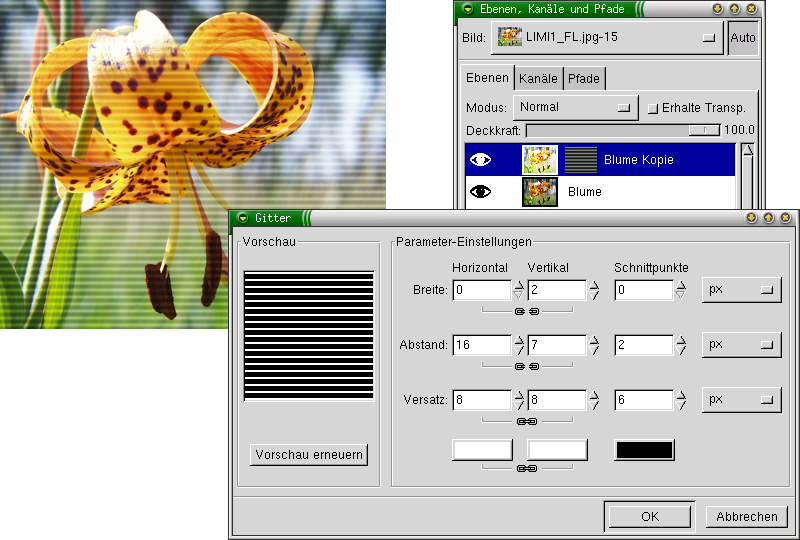Select the Blume layer name
Viewport: 800px width, 540px height.
pos(585,192)
